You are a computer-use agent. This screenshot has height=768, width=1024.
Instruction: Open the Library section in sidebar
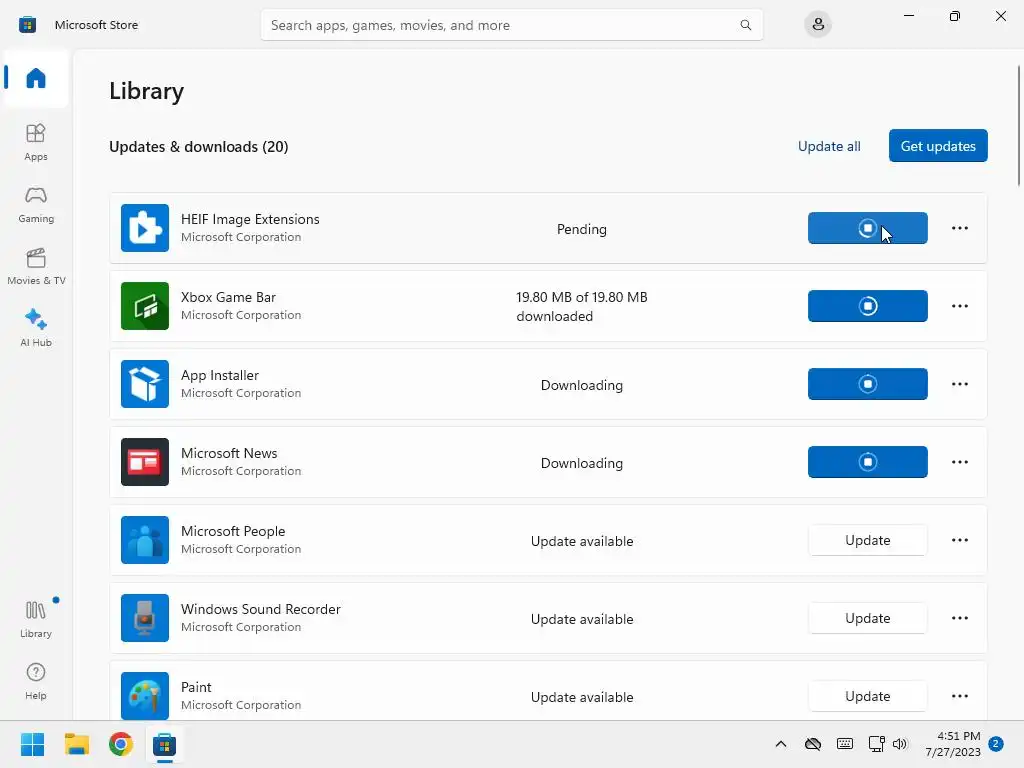pos(36,619)
